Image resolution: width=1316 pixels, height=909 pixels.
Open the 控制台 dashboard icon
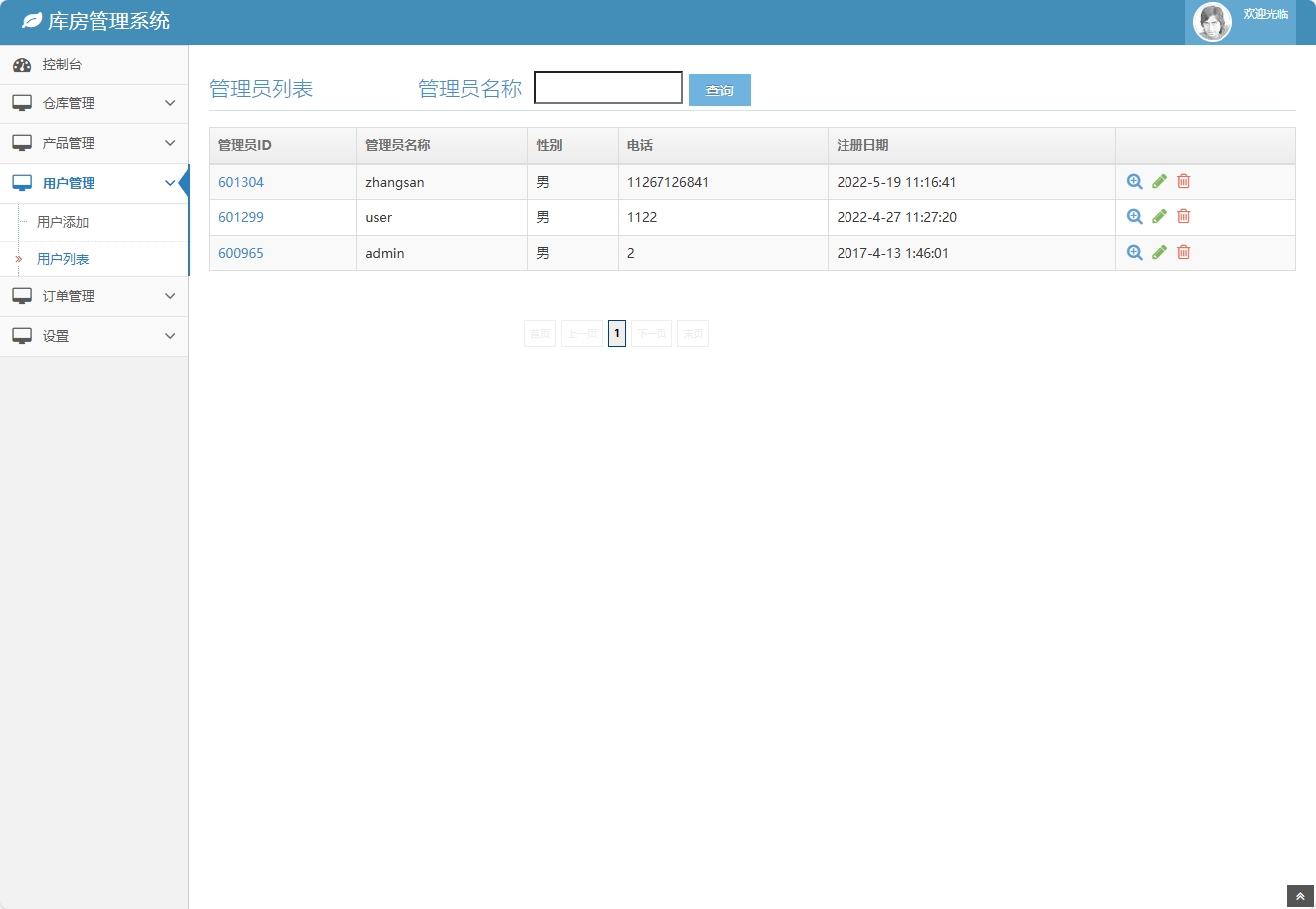[23, 64]
